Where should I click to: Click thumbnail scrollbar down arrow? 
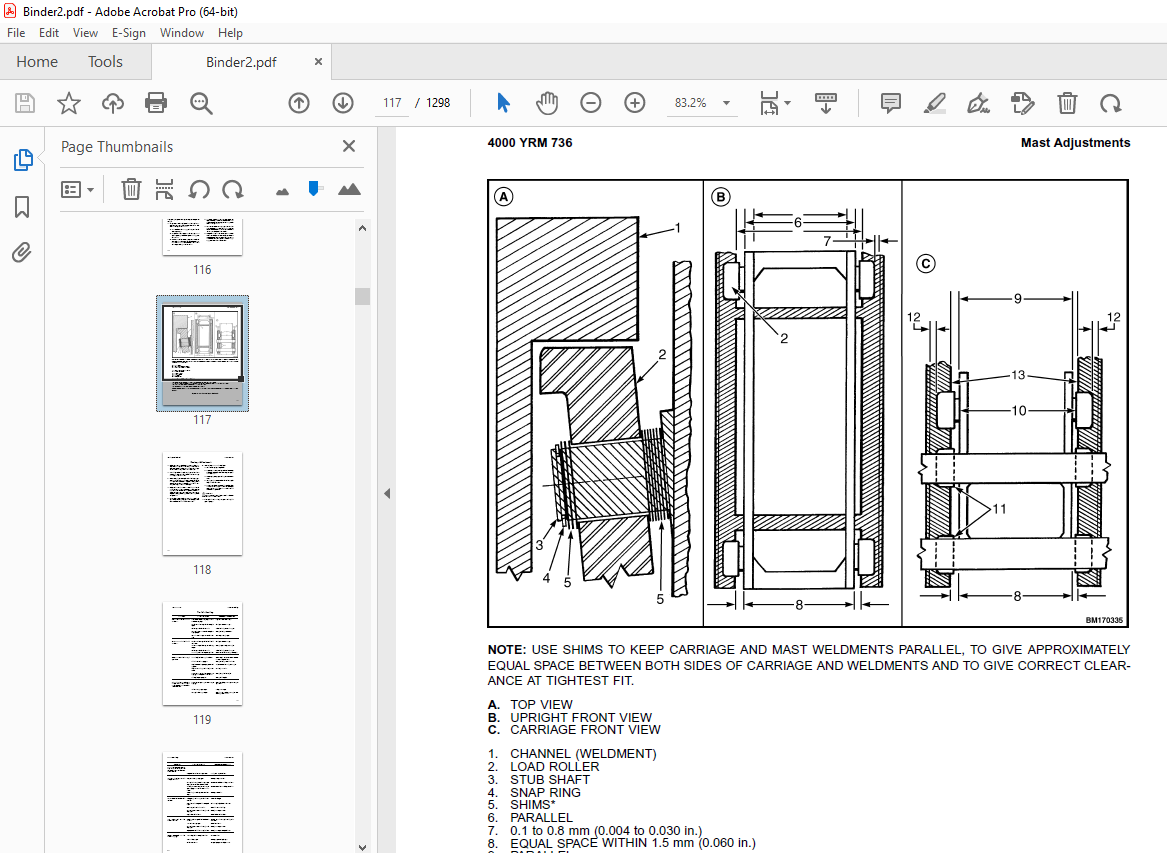362,846
